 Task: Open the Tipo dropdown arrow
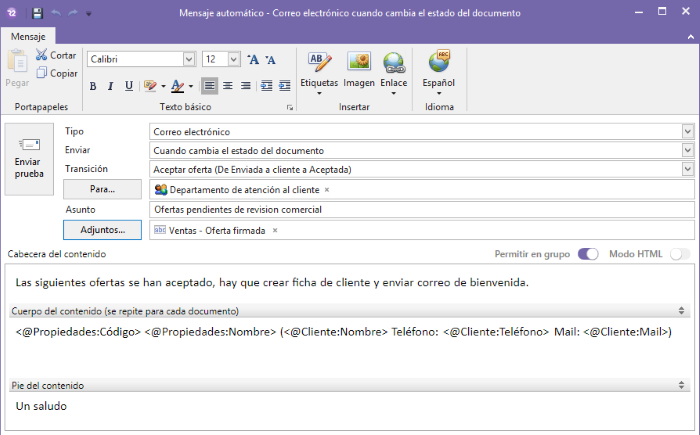click(x=688, y=131)
